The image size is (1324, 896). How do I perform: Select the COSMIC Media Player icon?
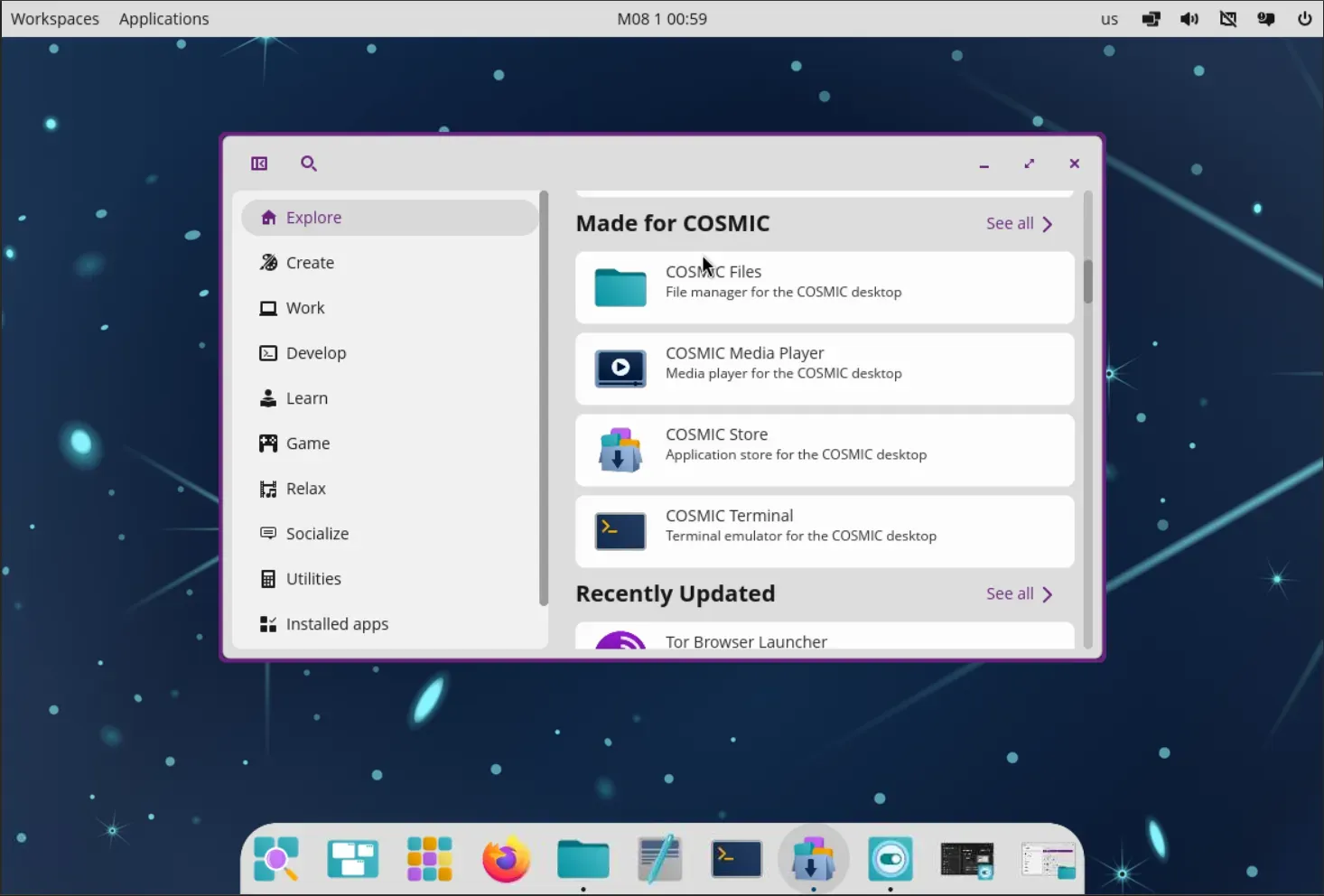coord(620,369)
